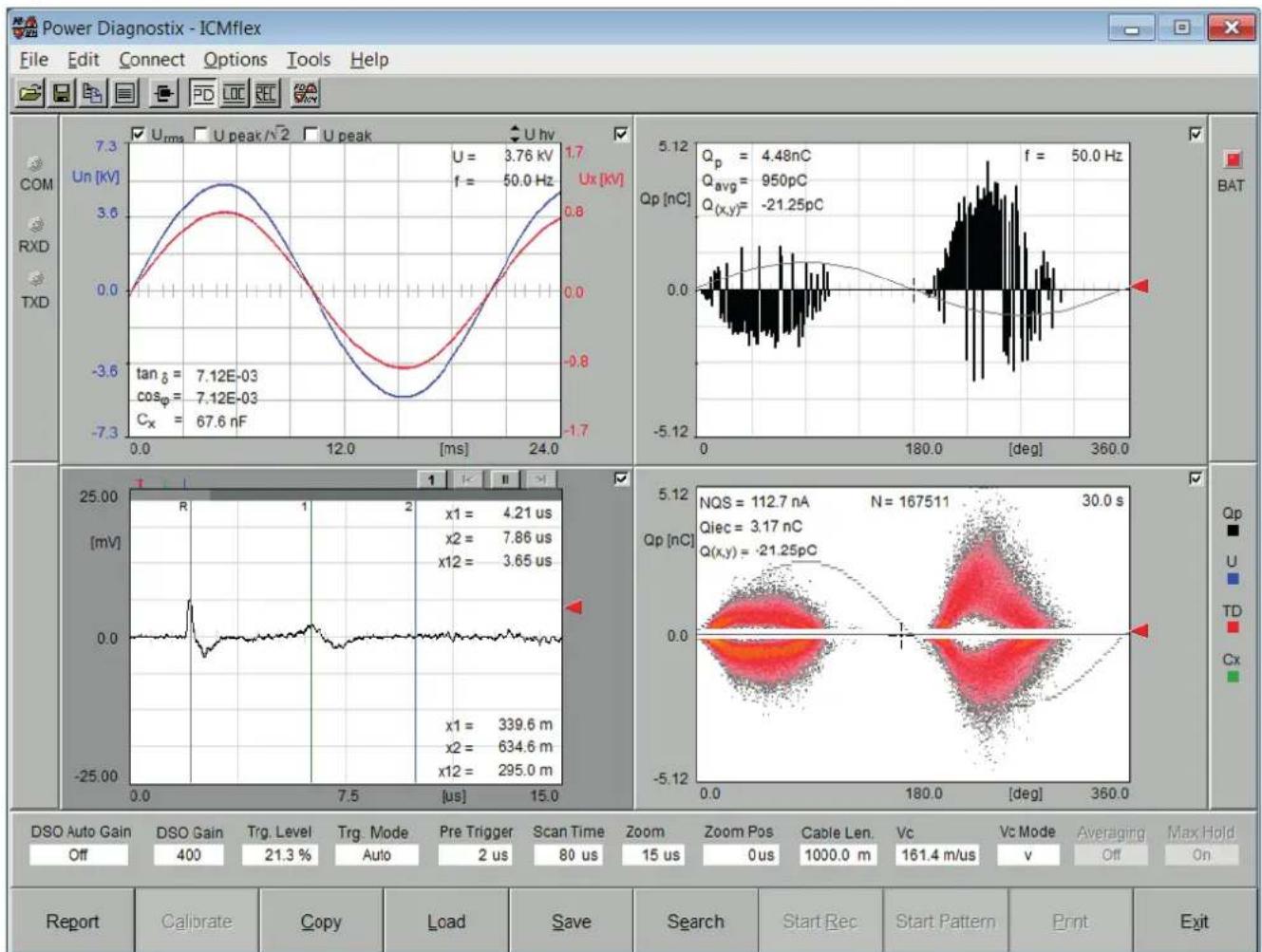
Task: Click the Exit button
Action: tap(1194, 922)
